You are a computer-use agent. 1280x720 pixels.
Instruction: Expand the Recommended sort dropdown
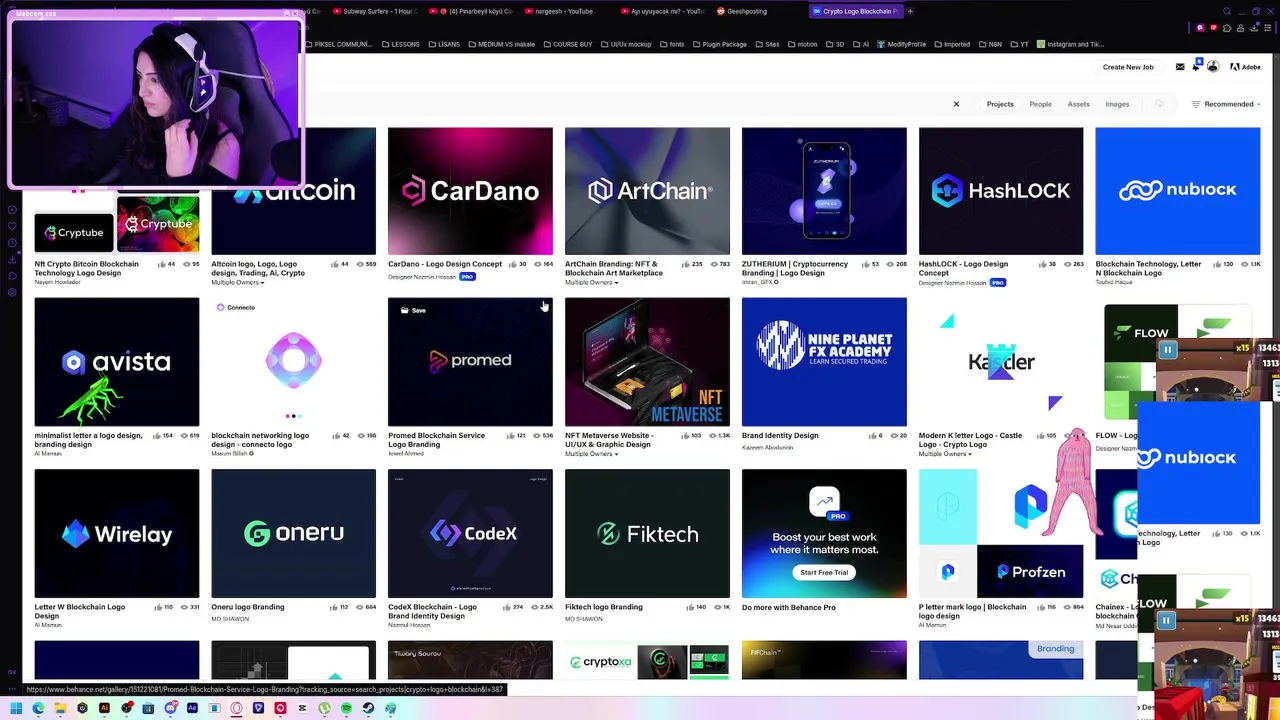1233,104
